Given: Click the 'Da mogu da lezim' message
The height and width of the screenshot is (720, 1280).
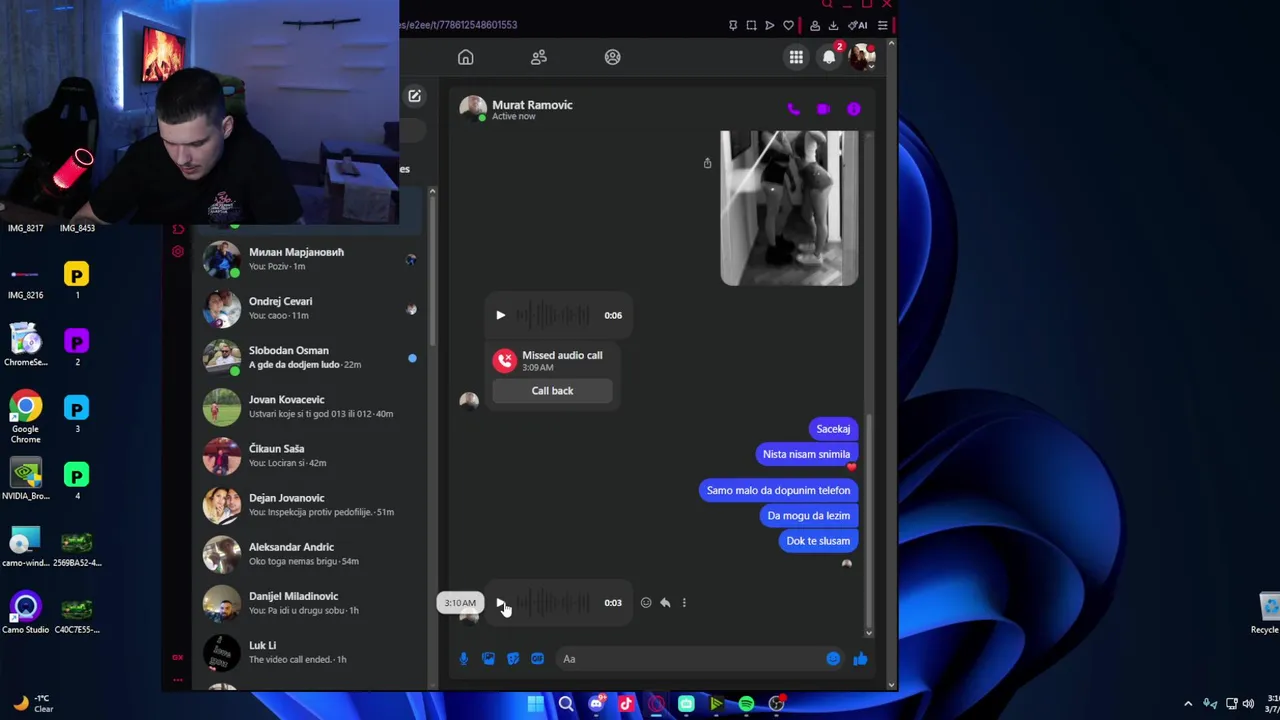Looking at the screenshot, I should (x=808, y=516).
